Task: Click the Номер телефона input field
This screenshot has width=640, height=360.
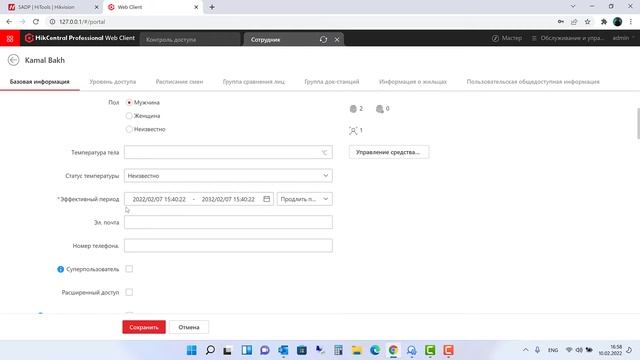Action: (x=228, y=245)
